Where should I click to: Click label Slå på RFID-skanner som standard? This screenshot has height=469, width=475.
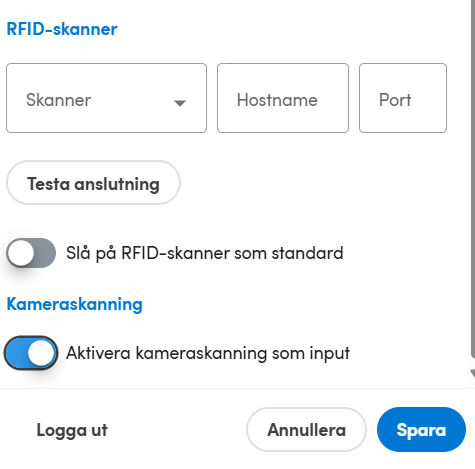[x=205, y=253]
